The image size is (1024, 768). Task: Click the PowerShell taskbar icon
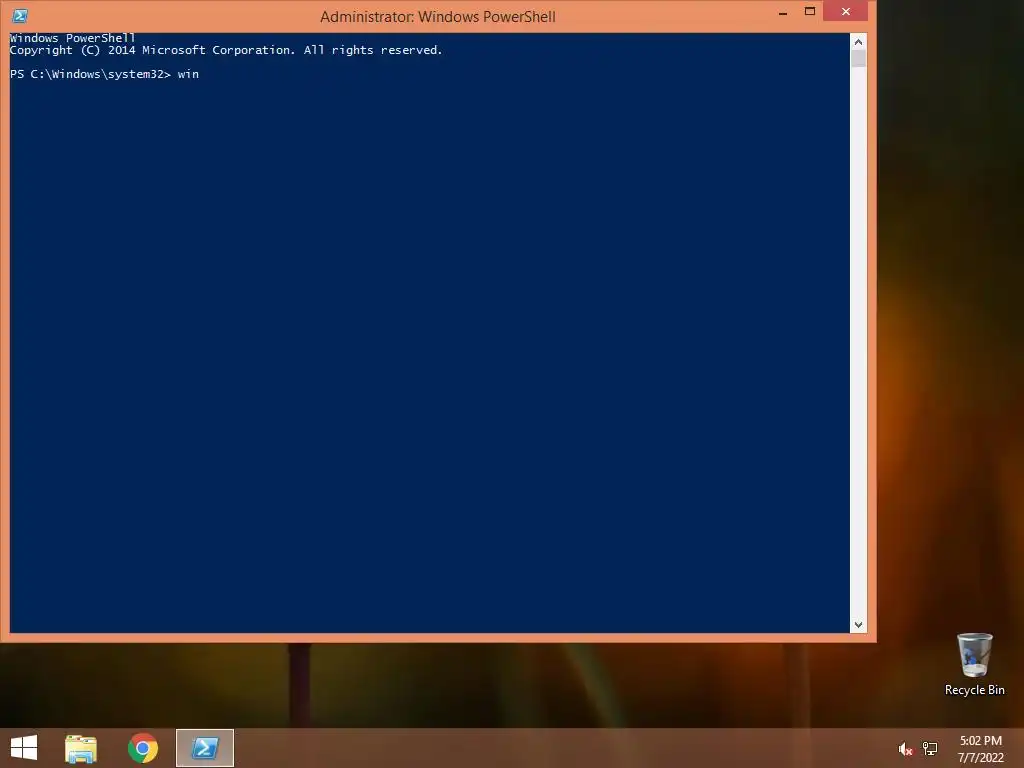205,748
